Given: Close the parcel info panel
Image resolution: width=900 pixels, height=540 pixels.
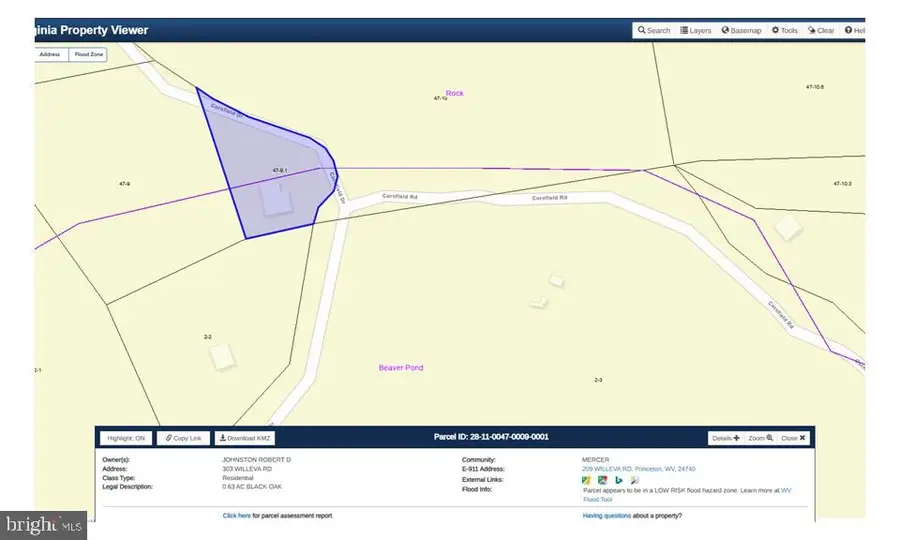Looking at the screenshot, I should point(793,438).
